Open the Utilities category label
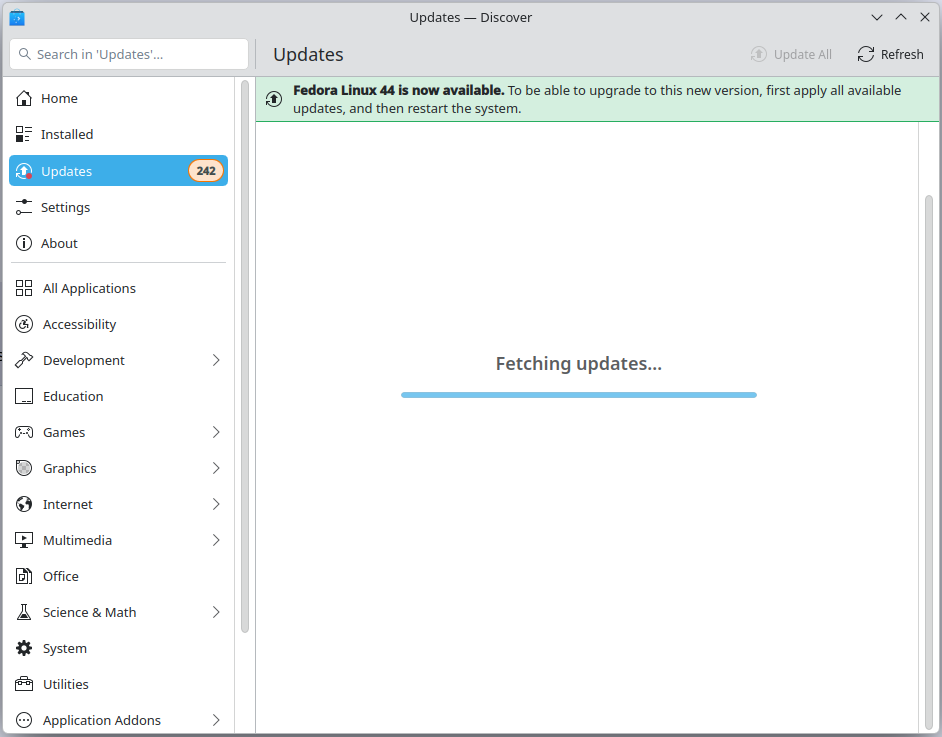This screenshot has width=942, height=737. (x=65, y=684)
